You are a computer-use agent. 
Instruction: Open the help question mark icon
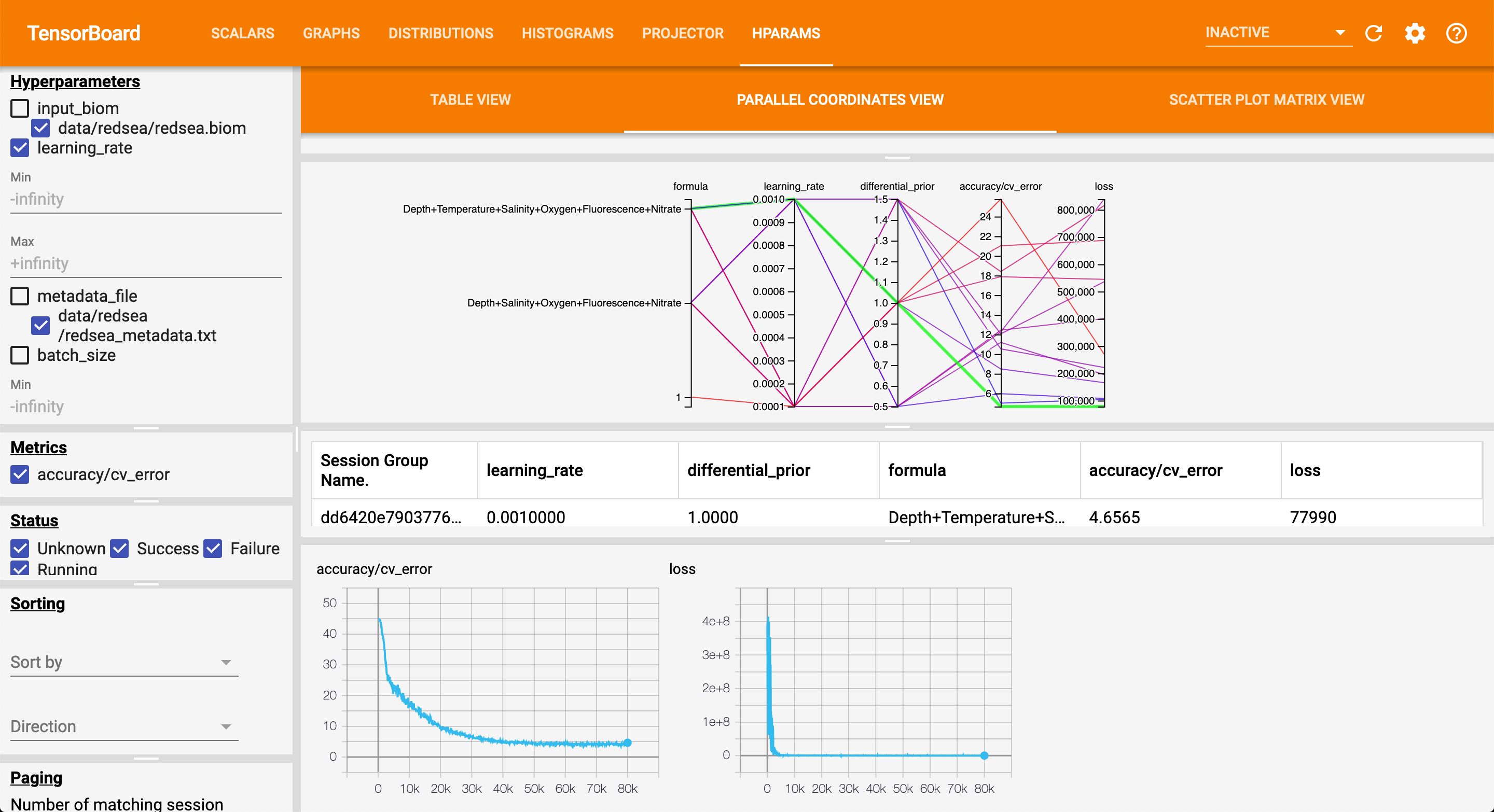point(1456,33)
